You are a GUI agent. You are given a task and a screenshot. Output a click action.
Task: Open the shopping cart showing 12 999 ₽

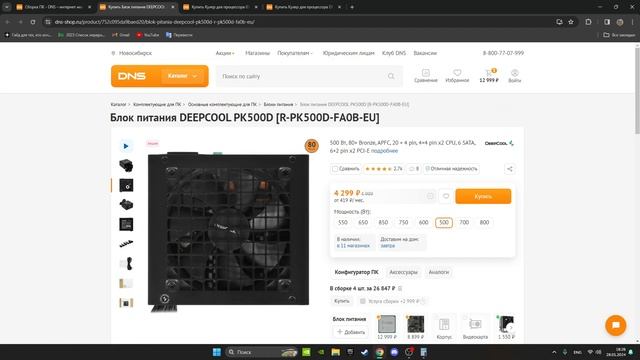[489, 76]
